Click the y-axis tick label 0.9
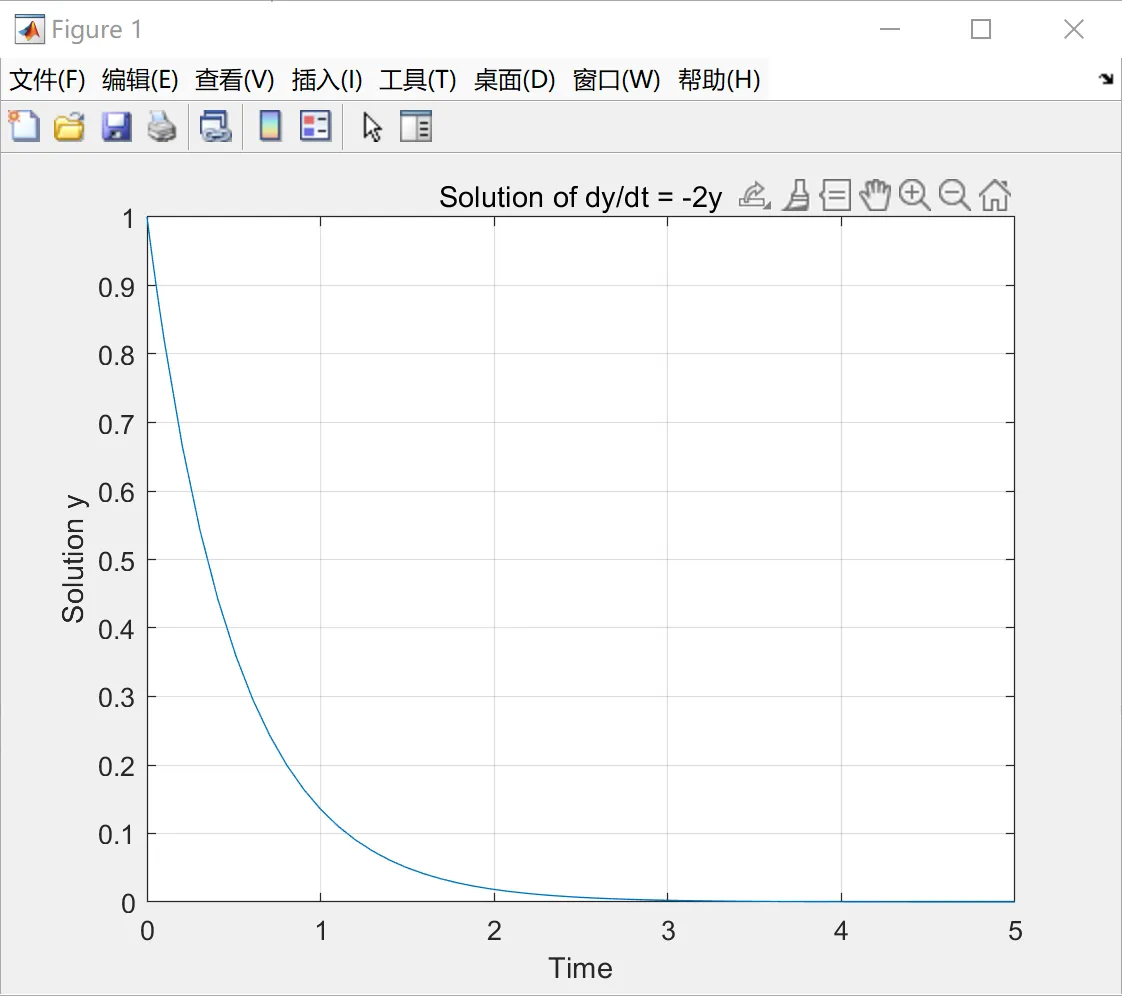 116,288
